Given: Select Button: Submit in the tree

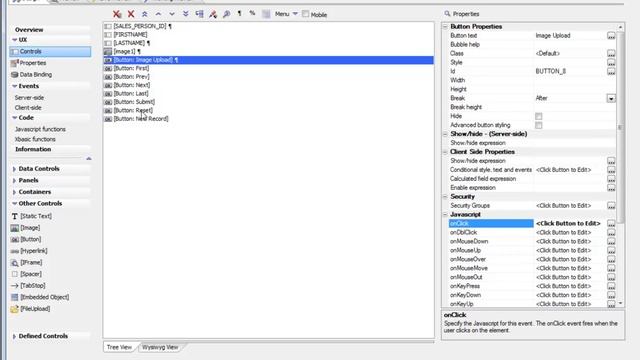Looking at the screenshot, I should [x=134, y=102].
